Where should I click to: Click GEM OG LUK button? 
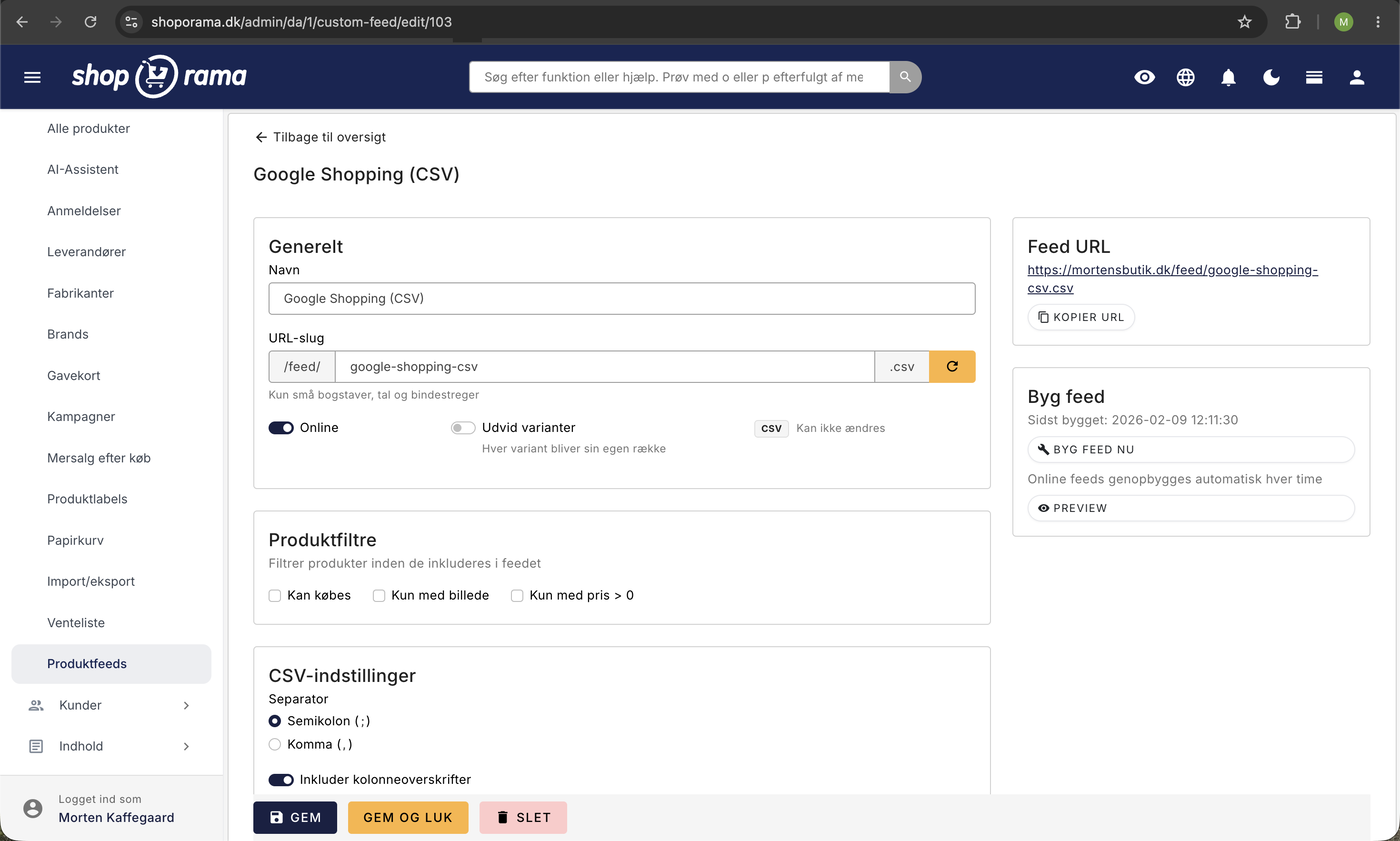point(408,817)
